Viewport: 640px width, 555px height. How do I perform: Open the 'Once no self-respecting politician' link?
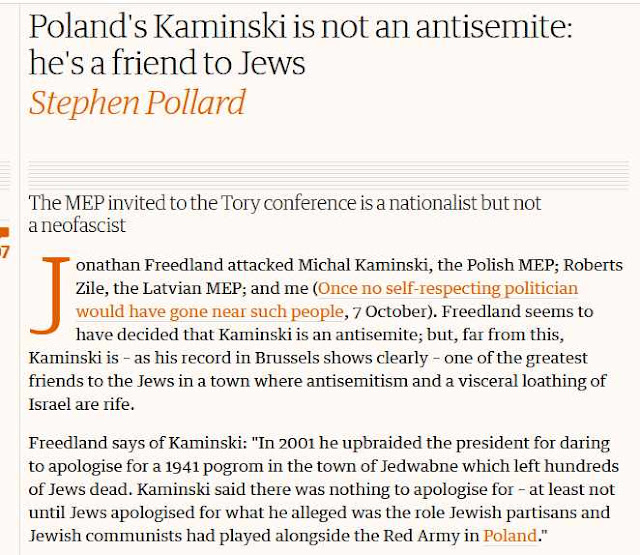click(x=448, y=288)
